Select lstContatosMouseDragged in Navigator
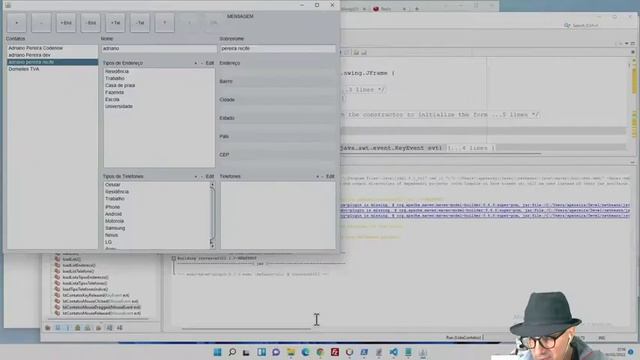The height and width of the screenshot is (360, 640). coord(101,307)
